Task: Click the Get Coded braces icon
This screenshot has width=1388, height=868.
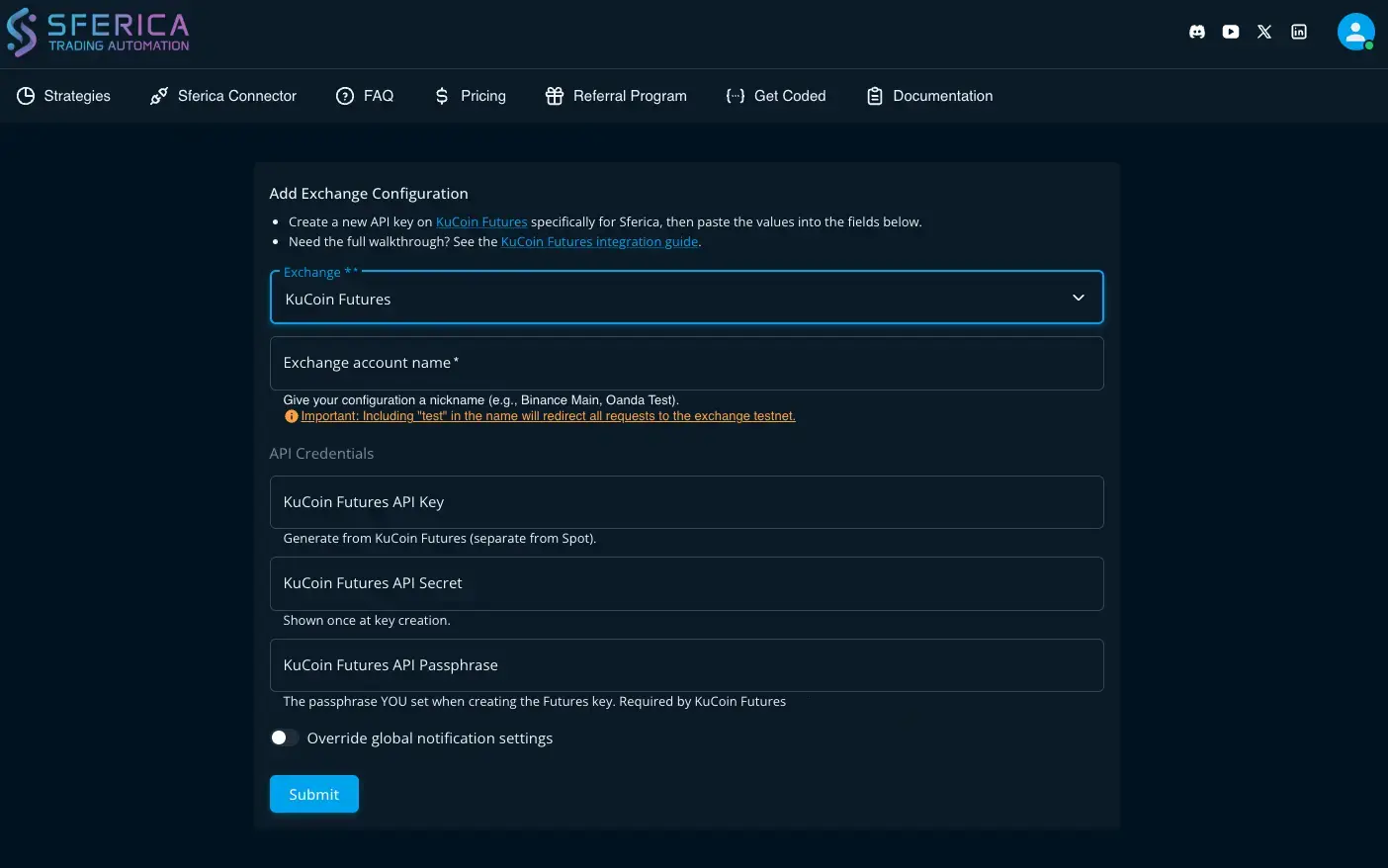Action: tap(736, 96)
